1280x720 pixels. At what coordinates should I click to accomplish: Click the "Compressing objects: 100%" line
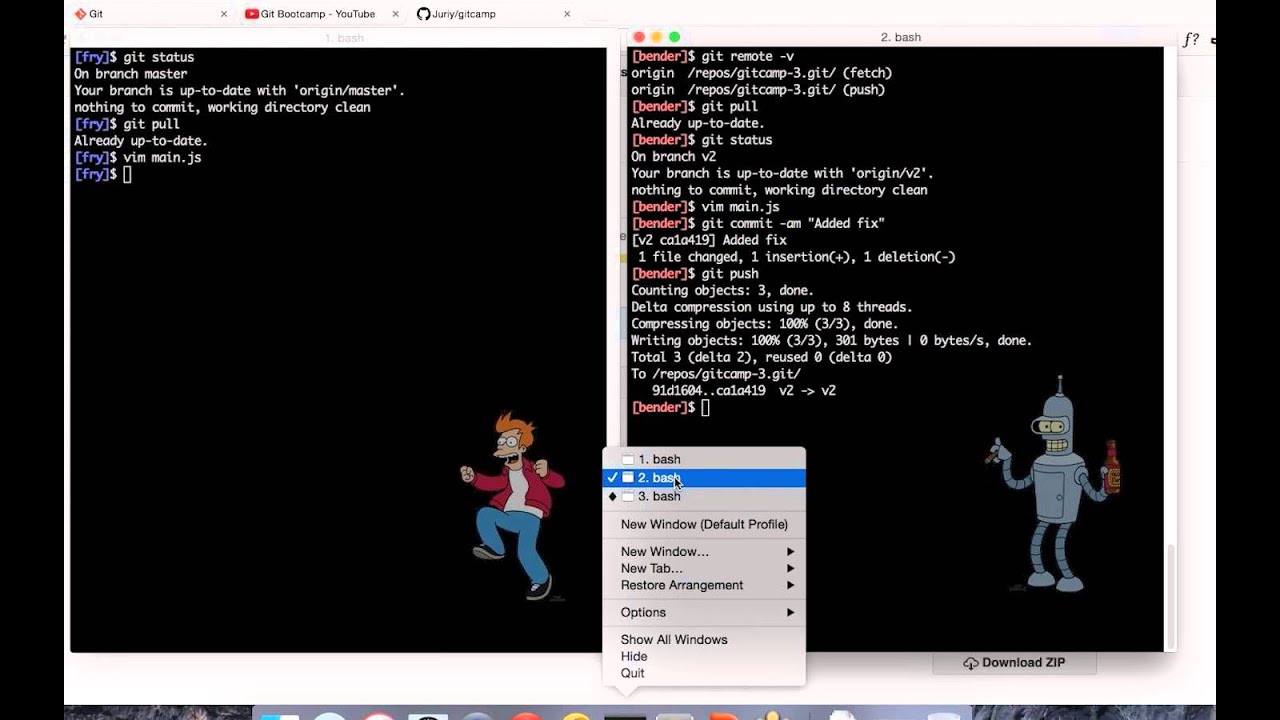pyautogui.click(x=765, y=324)
